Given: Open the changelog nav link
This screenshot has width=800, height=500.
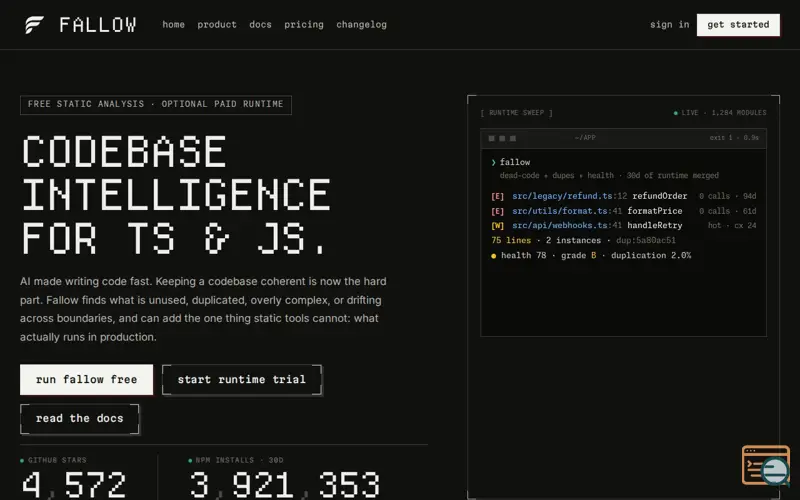Looking at the screenshot, I should pos(361,24).
